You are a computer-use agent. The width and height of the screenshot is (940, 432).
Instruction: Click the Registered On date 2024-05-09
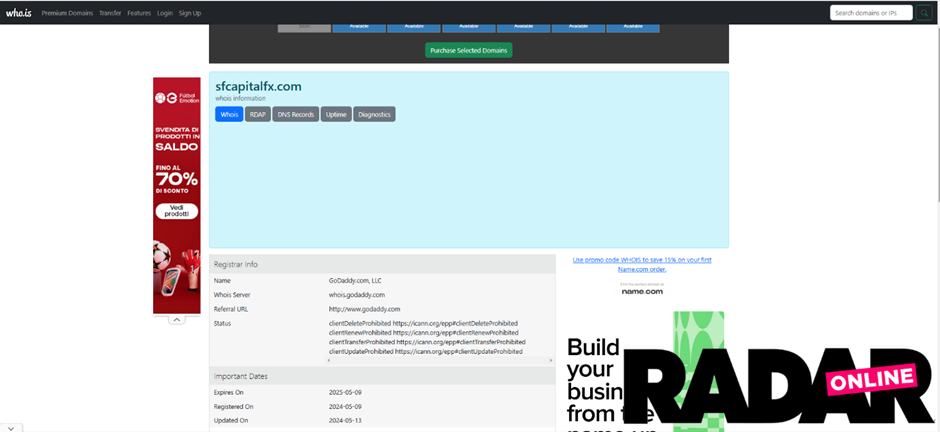345,407
